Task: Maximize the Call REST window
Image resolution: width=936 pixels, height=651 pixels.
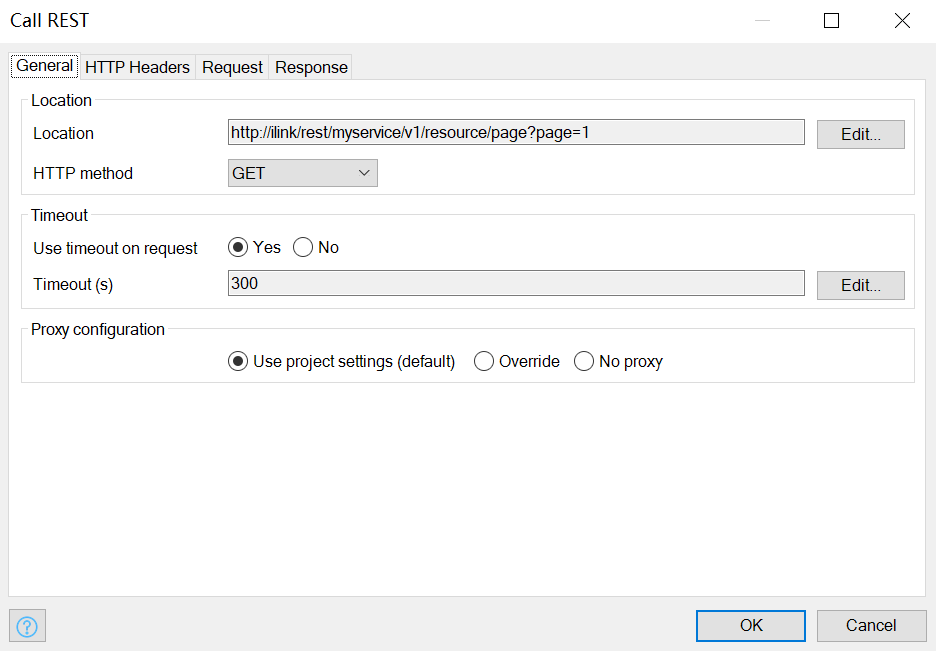Action: point(832,21)
